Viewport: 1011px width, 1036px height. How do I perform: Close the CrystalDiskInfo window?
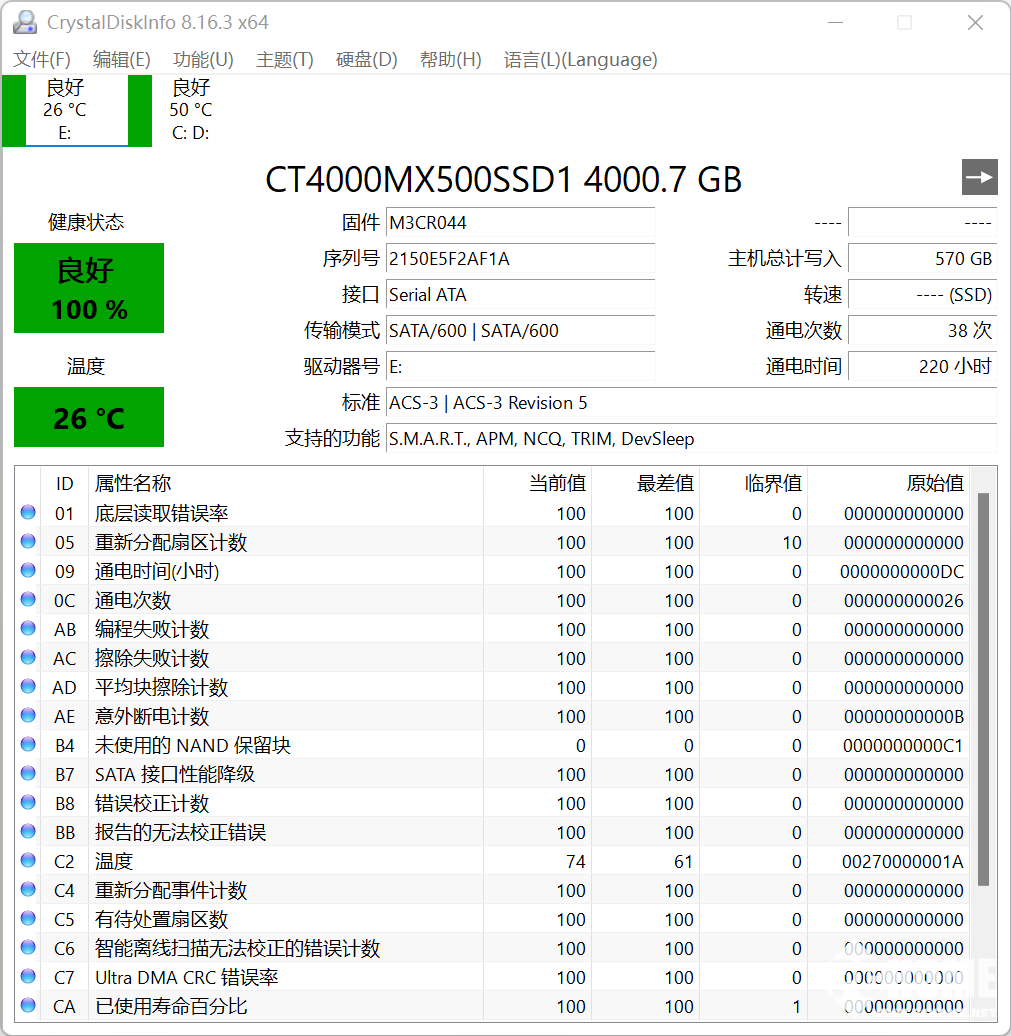tap(975, 22)
